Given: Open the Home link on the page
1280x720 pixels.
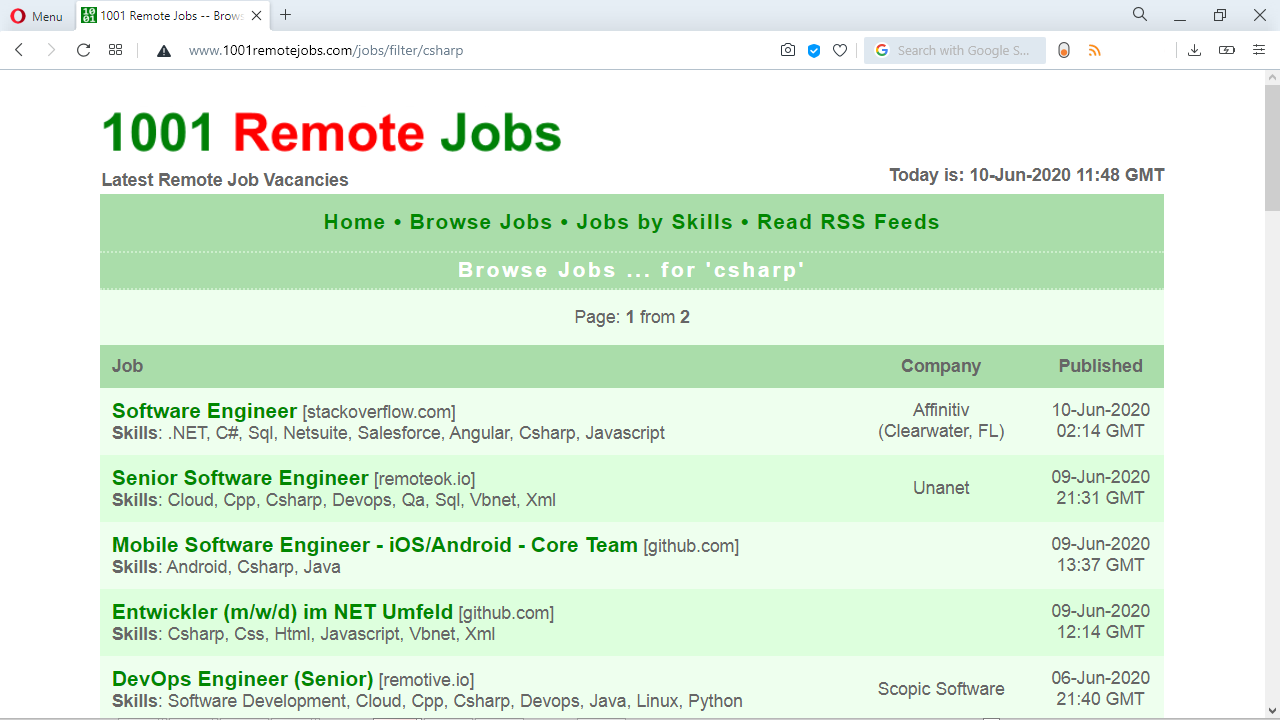Looking at the screenshot, I should [354, 222].
